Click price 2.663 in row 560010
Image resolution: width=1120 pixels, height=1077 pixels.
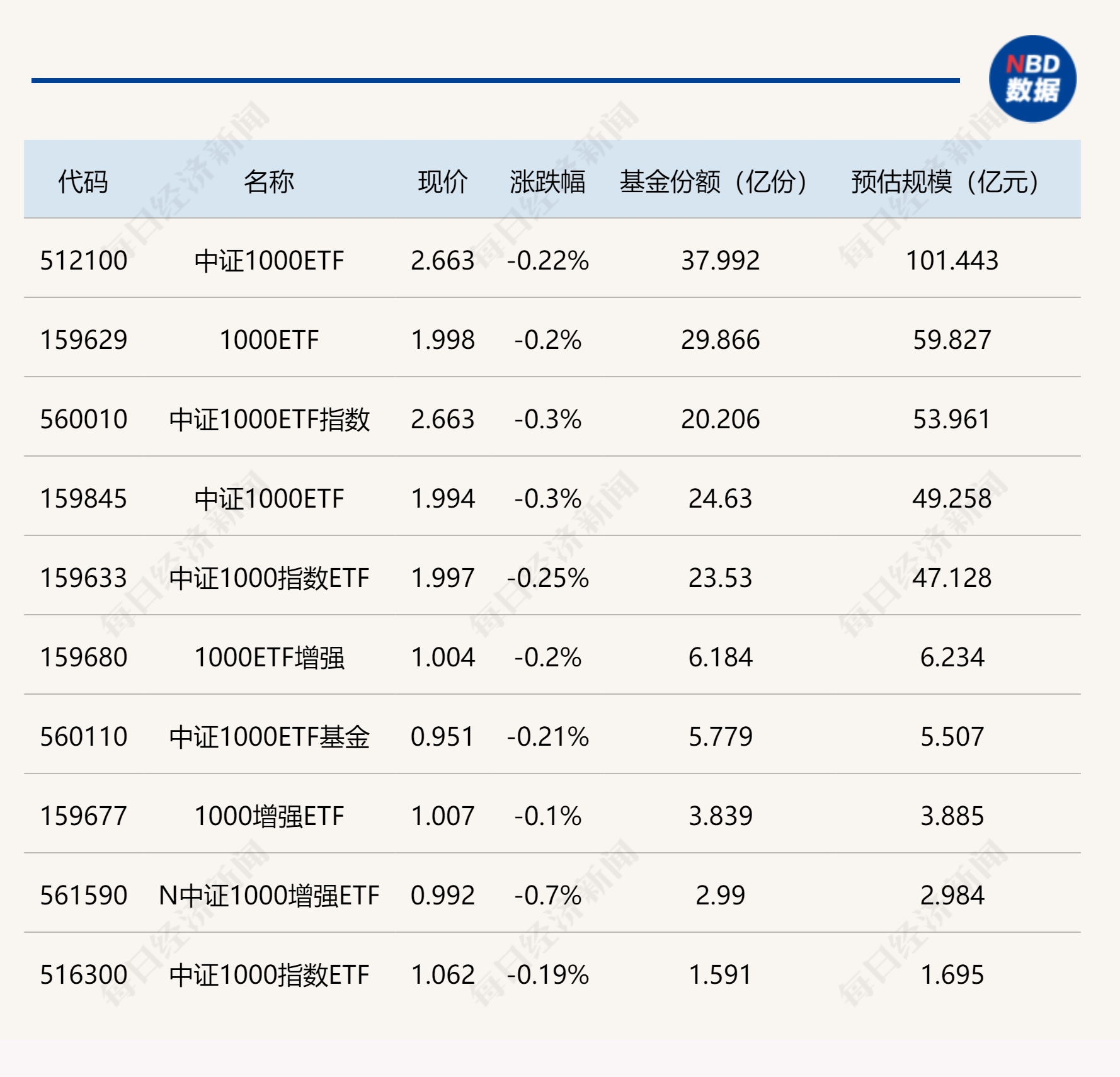(x=443, y=419)
